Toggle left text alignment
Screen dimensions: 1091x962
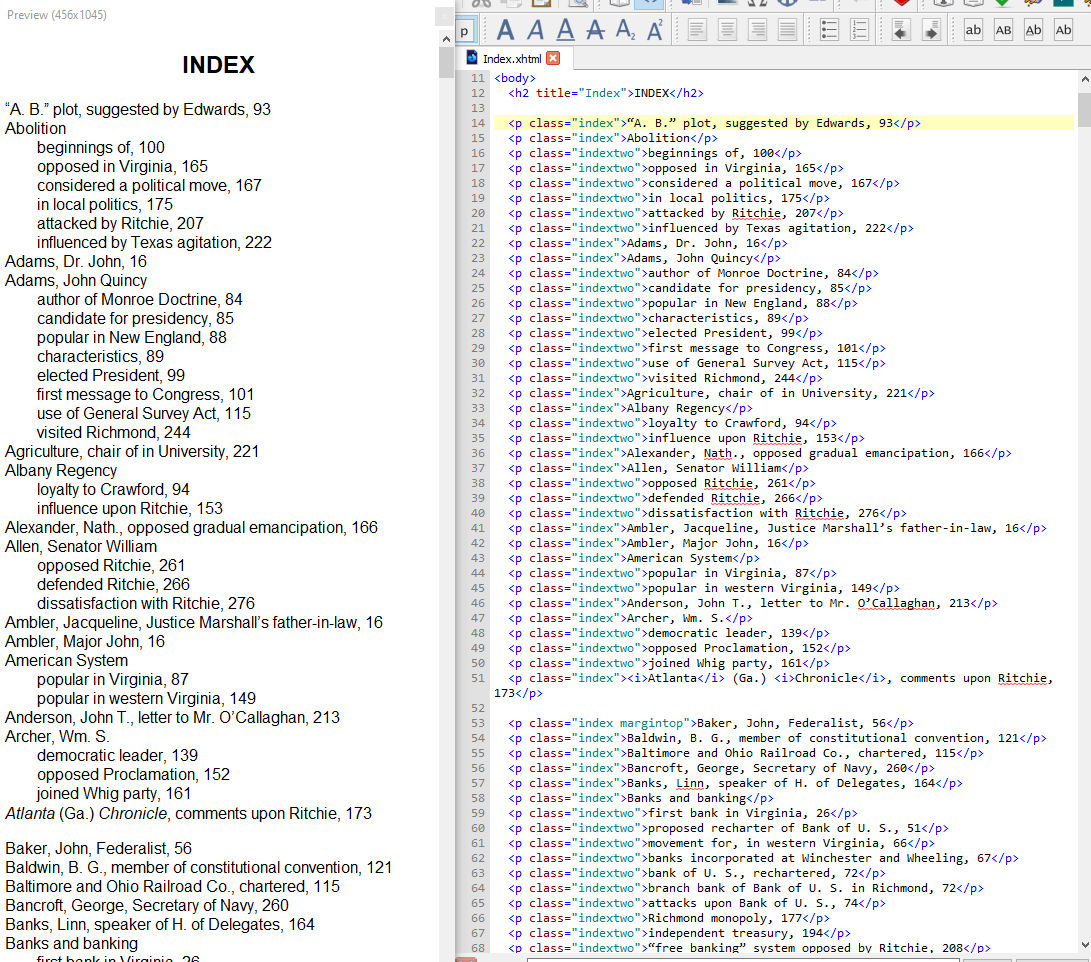tap(696, 30)
